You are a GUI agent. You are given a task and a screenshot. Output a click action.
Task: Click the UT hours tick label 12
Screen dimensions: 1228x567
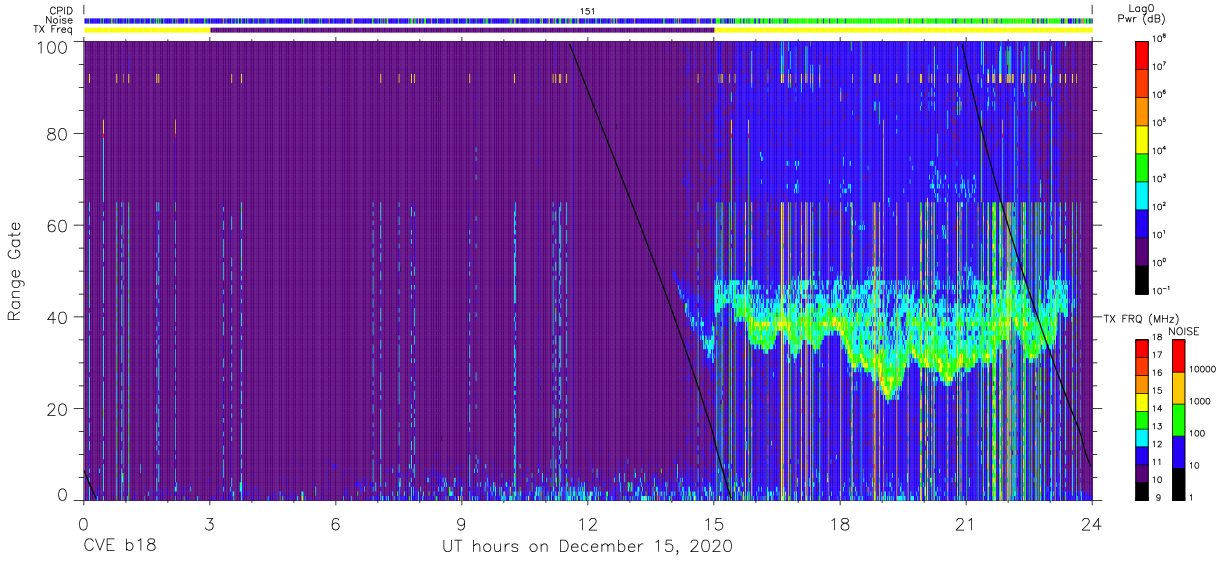point(588,523)
